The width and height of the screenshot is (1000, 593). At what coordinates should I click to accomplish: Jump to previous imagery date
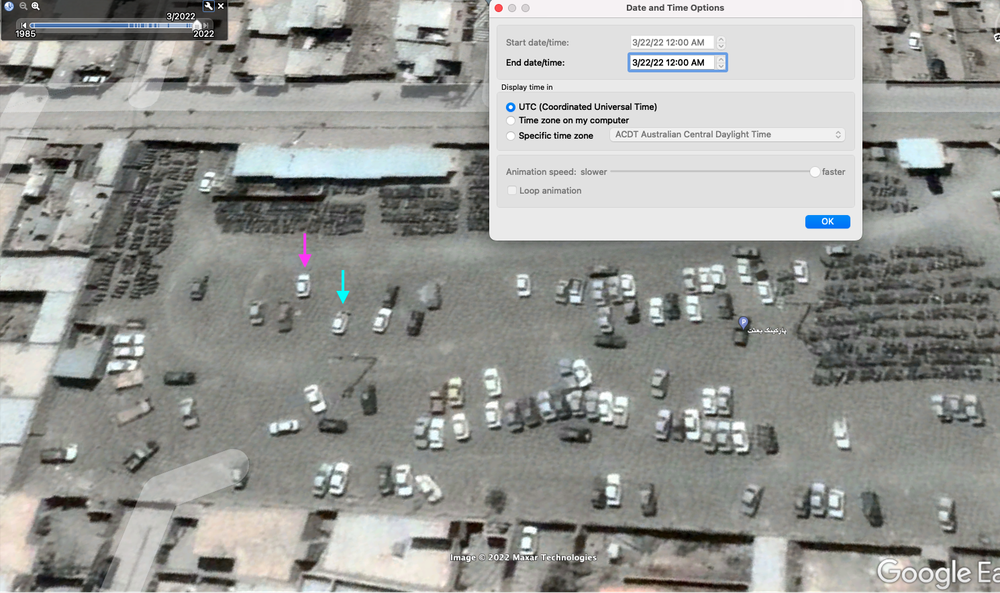coord(24,26)
